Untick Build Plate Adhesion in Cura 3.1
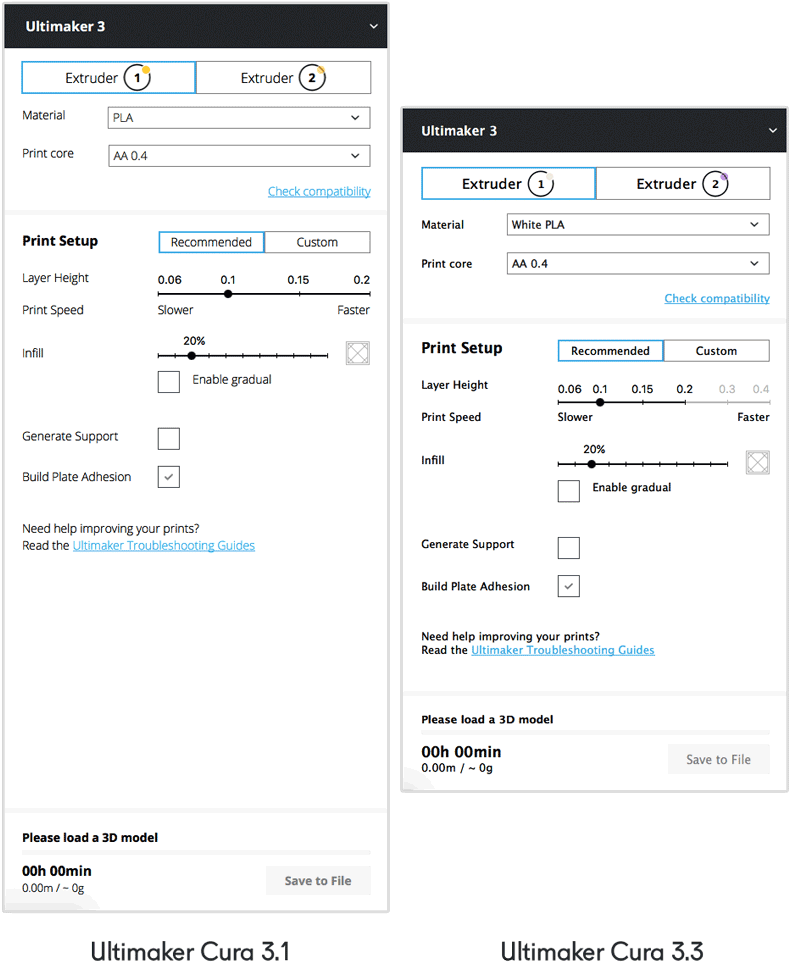This screenshot has height=962, width=790. pos(169,477)
